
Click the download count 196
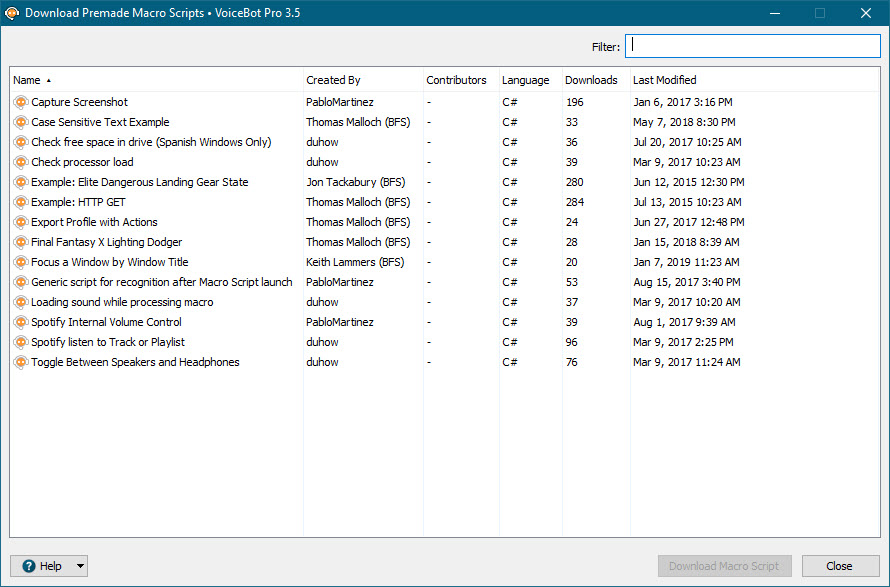click(574, 102)
